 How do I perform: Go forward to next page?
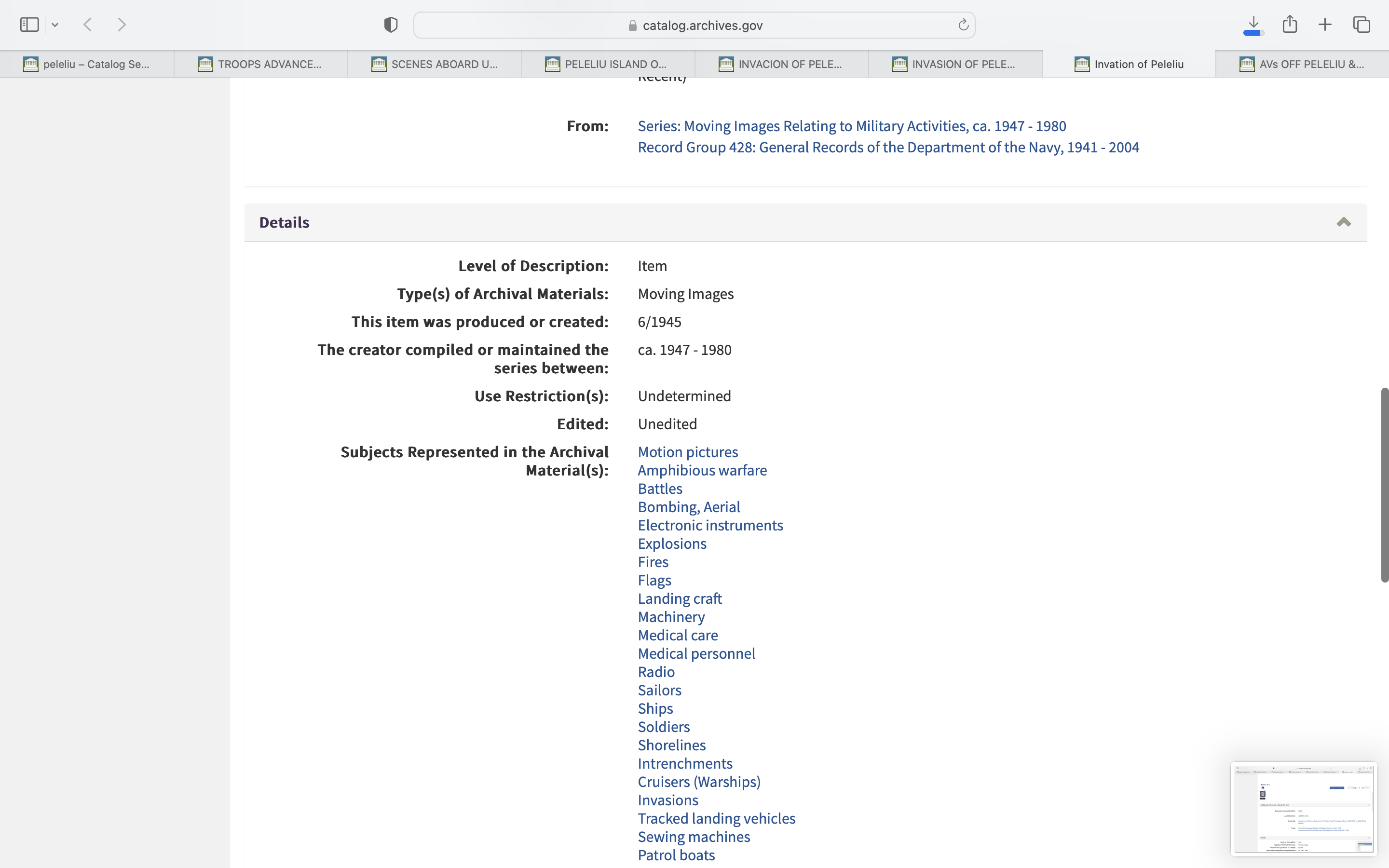(122, 25)
